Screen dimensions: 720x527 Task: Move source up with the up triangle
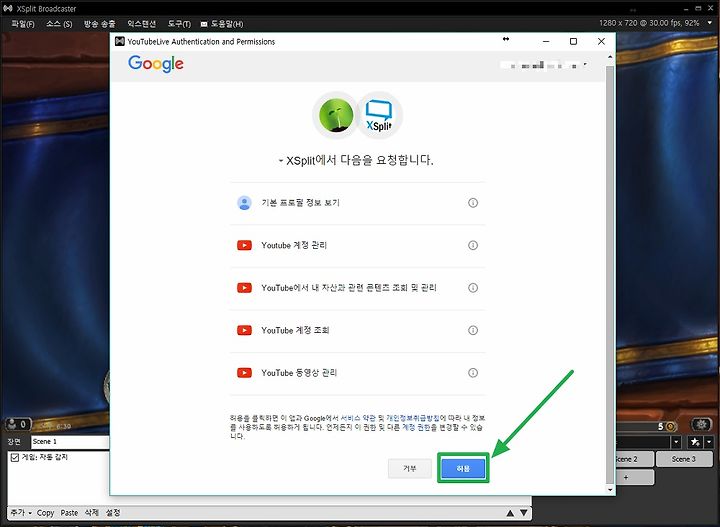click(510, 513)
